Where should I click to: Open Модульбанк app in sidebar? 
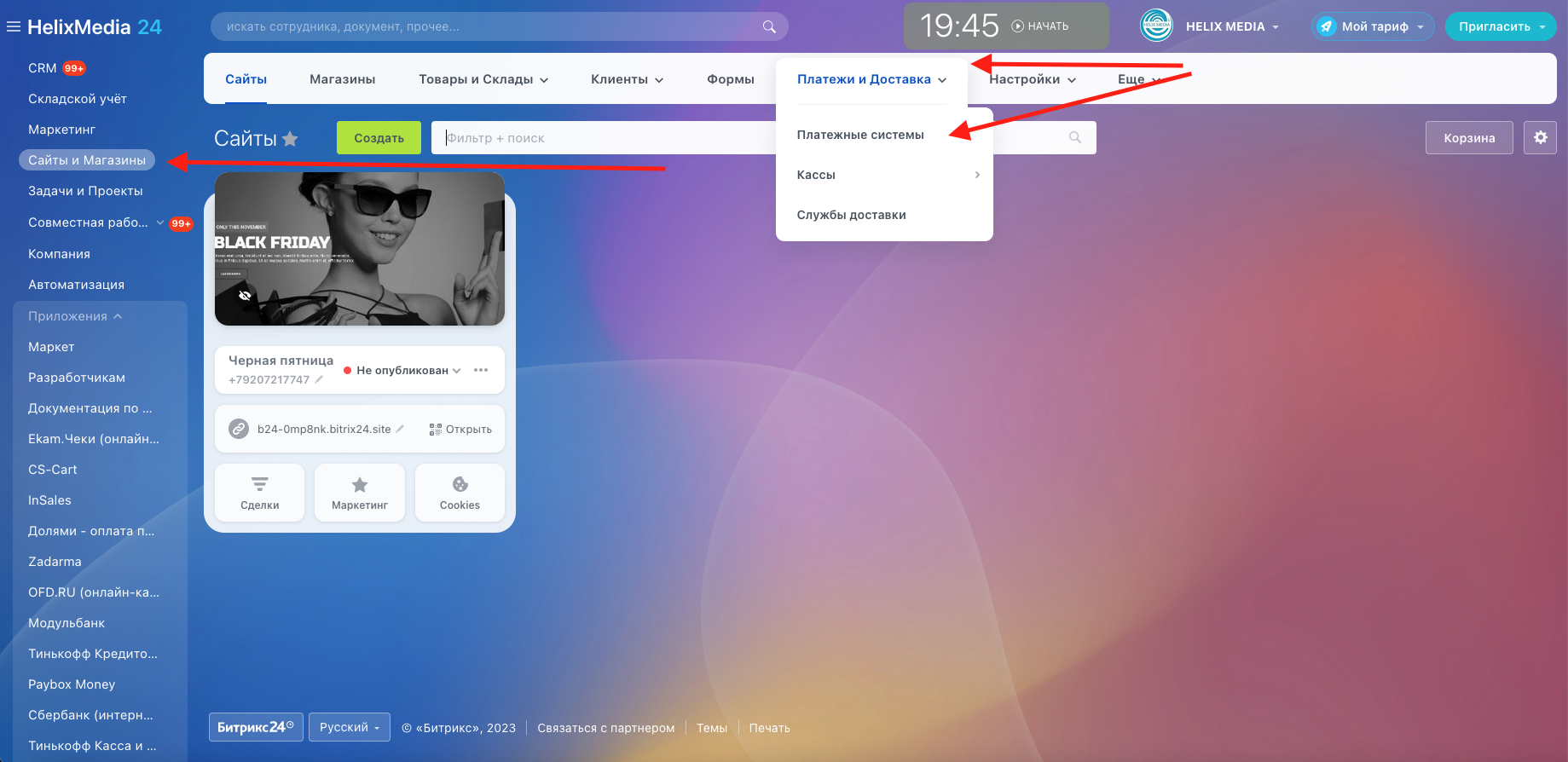coord(67,623)
